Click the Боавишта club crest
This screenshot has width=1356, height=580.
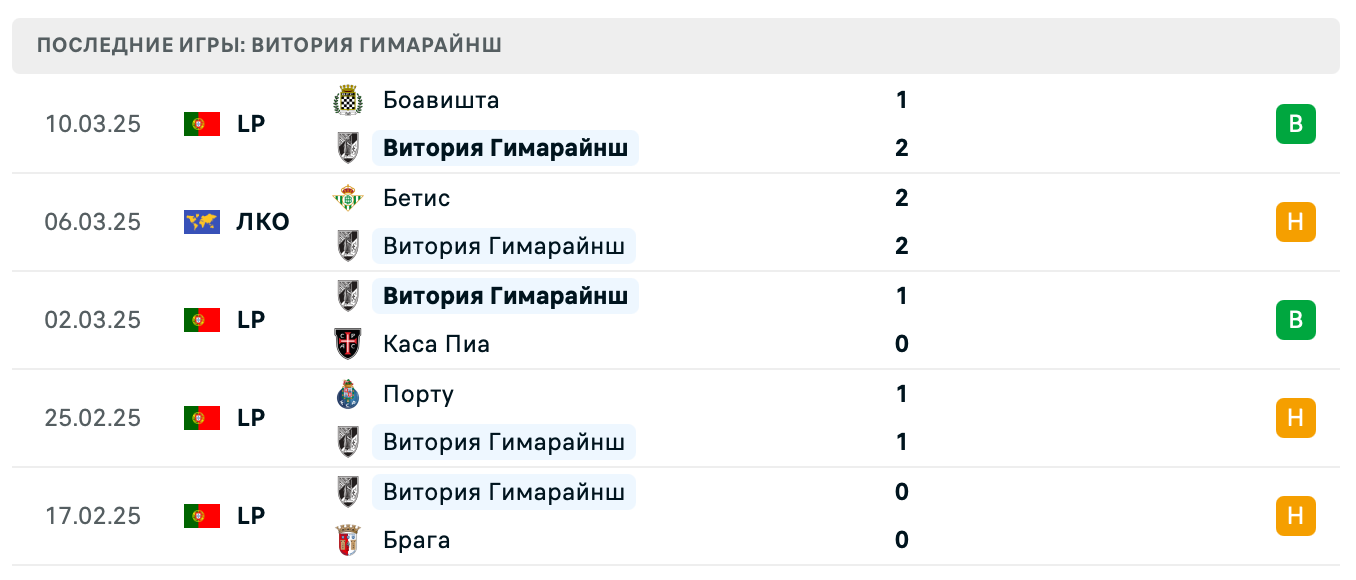click(349, 100)
